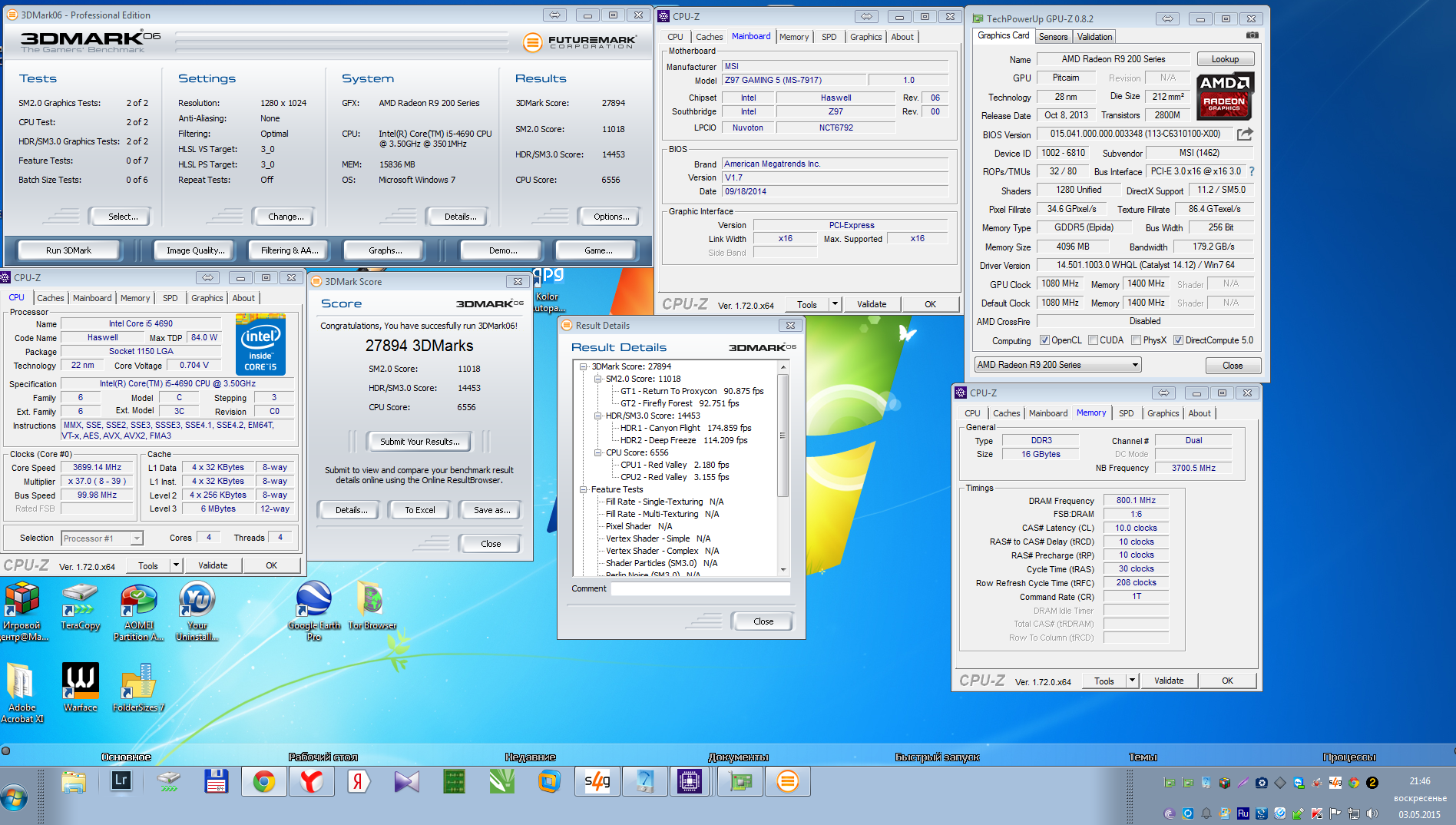
Task: Open the Google Earth Pro desktop icon
Action: pos(314,611)
